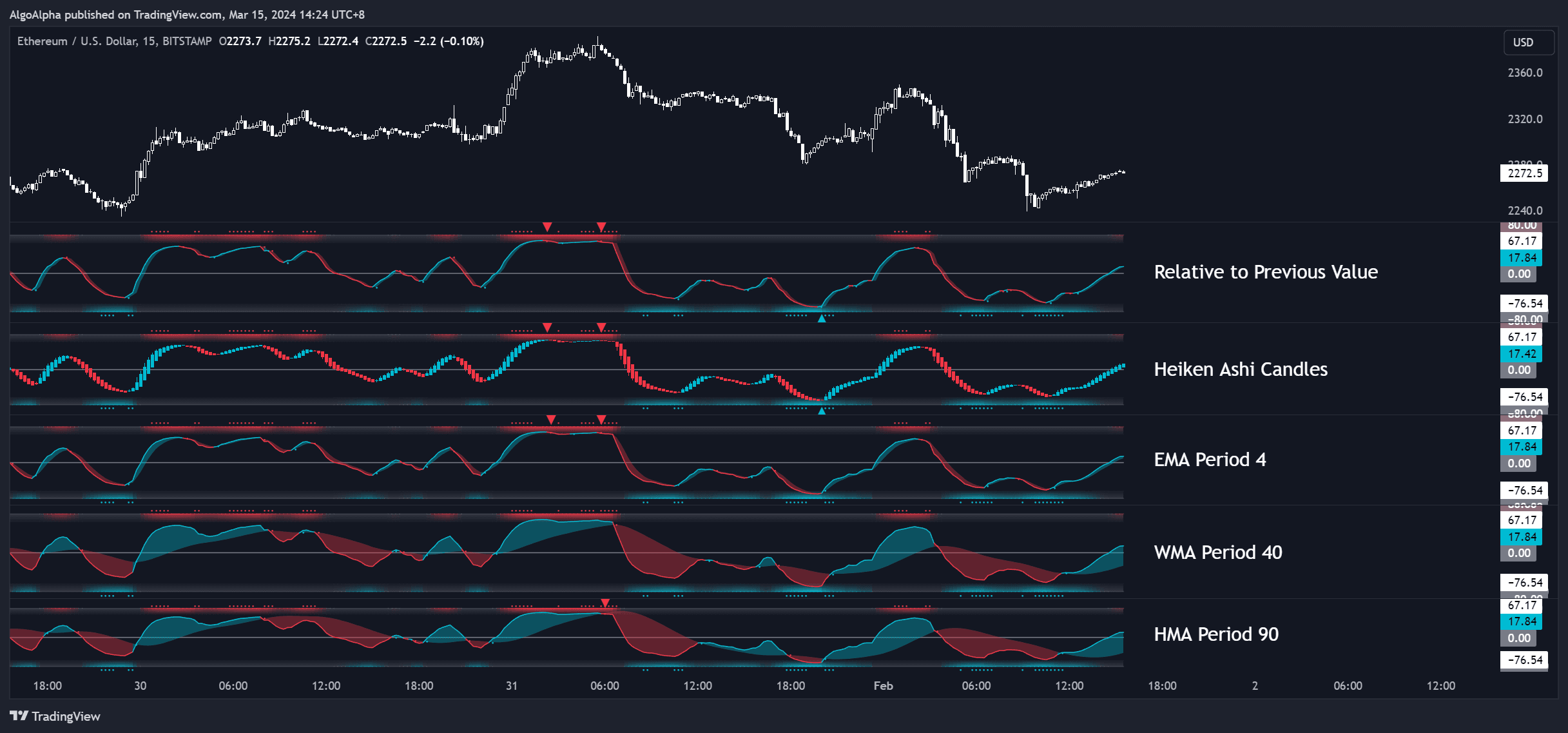Viewport: 1568px width, 733px height.
Task: Click the BITSTAMP exchange name
Action: tap(188, 41)
